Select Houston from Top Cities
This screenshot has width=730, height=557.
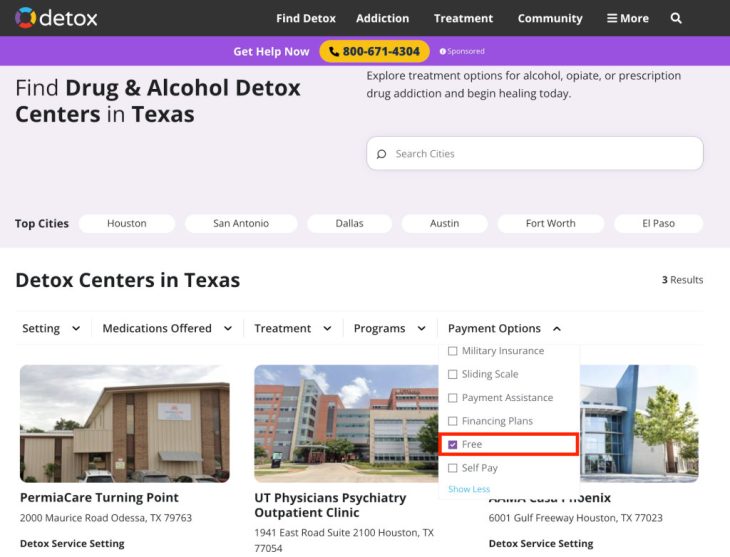point(127,223)
